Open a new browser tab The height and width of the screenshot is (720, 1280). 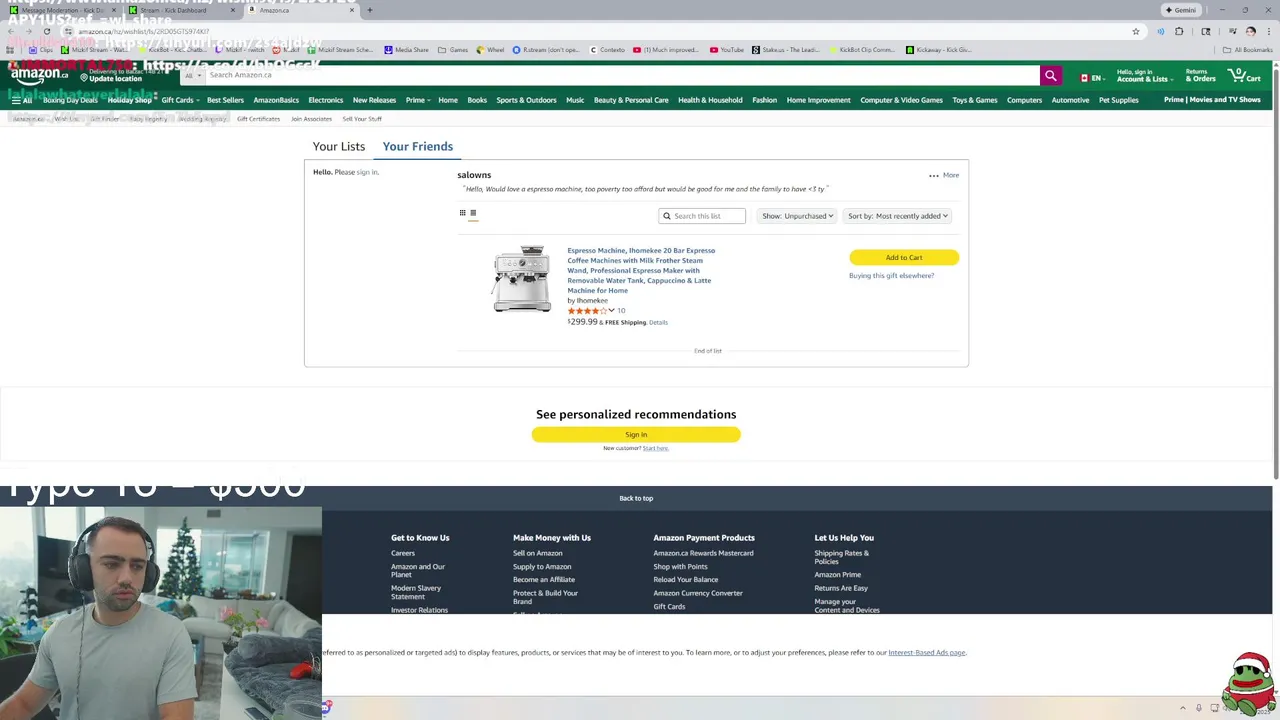tap(369, 10)
